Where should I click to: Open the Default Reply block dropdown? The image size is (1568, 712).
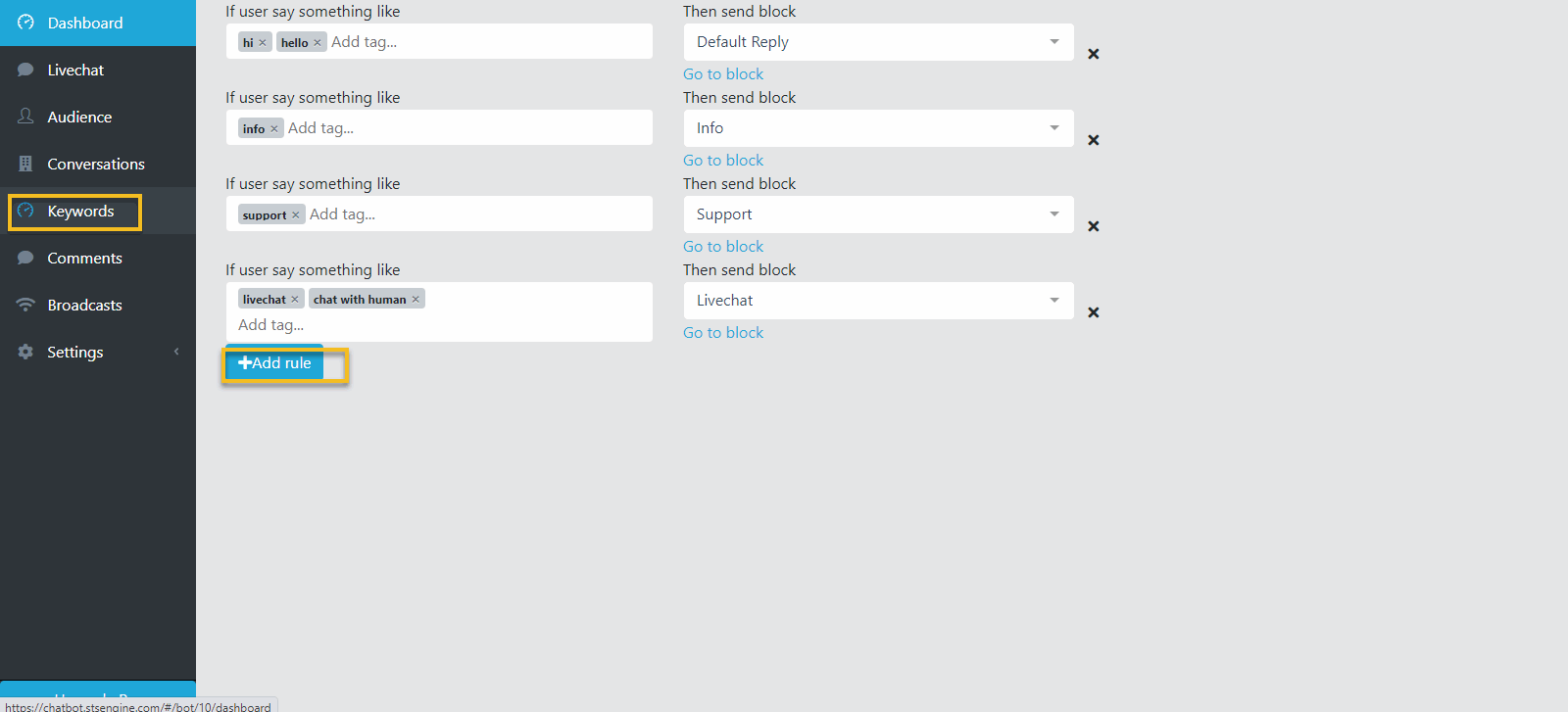878,42
